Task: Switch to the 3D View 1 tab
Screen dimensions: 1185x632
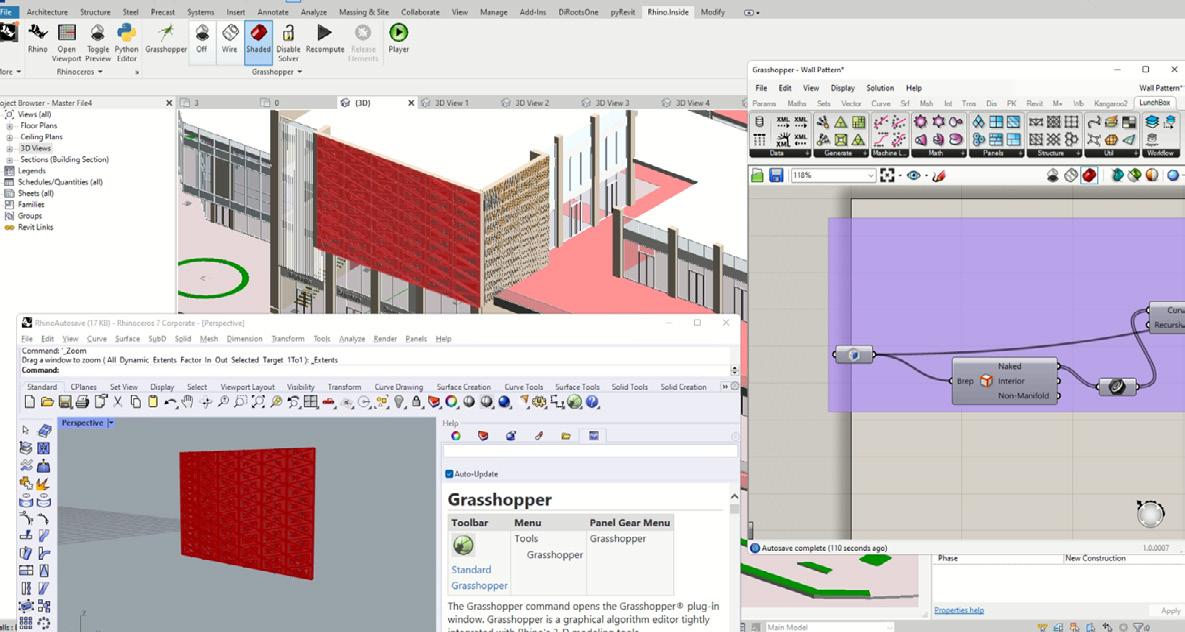Action: tap(452, 103)
